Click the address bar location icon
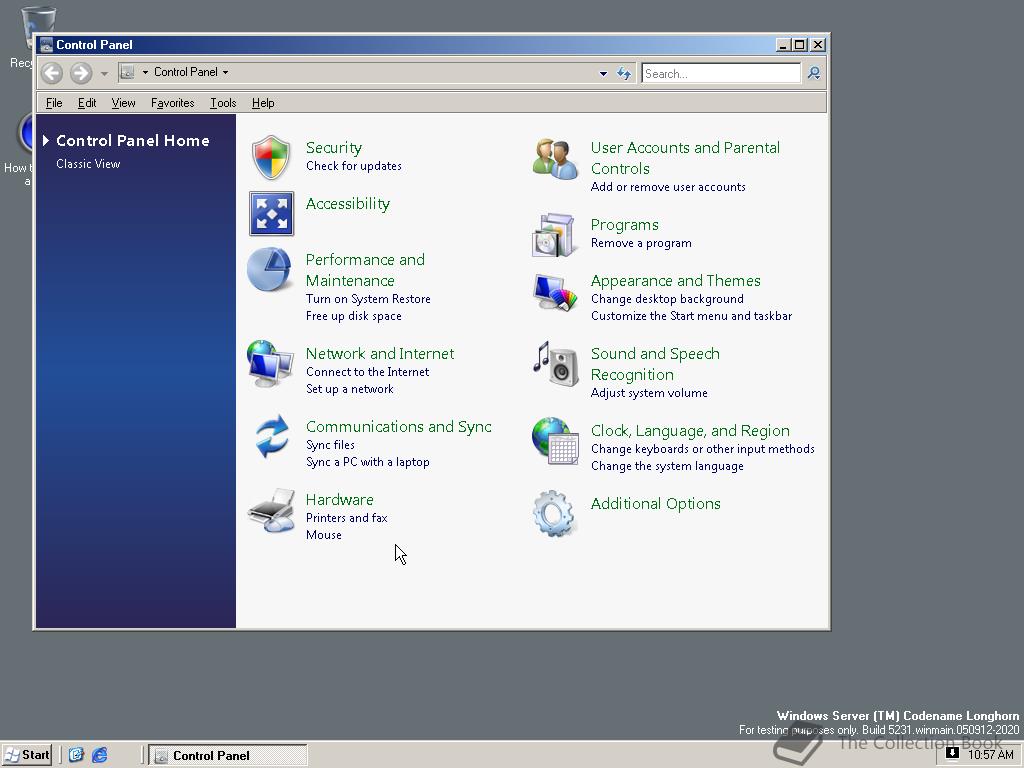The height and width of the screenshot is (768, 1024). pyautogui.click(x=127, y=72)
